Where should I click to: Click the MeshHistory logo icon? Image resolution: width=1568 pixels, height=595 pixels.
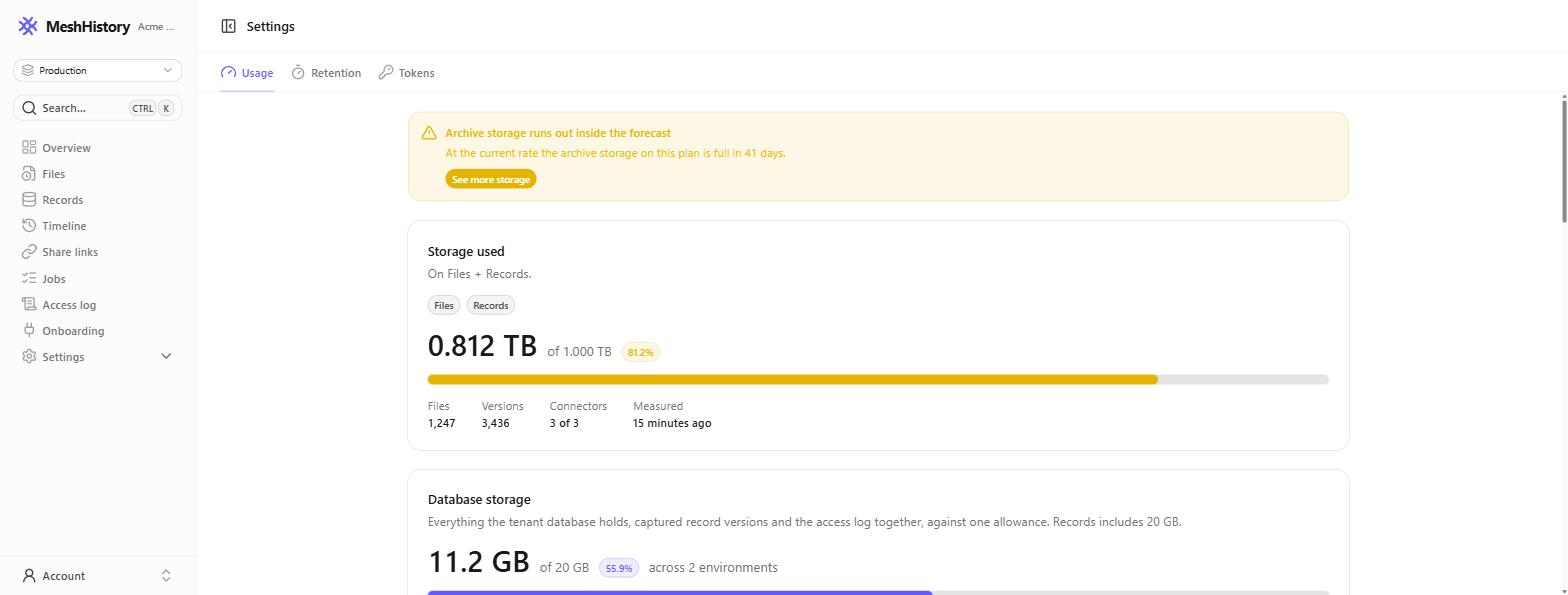(28, 26)
